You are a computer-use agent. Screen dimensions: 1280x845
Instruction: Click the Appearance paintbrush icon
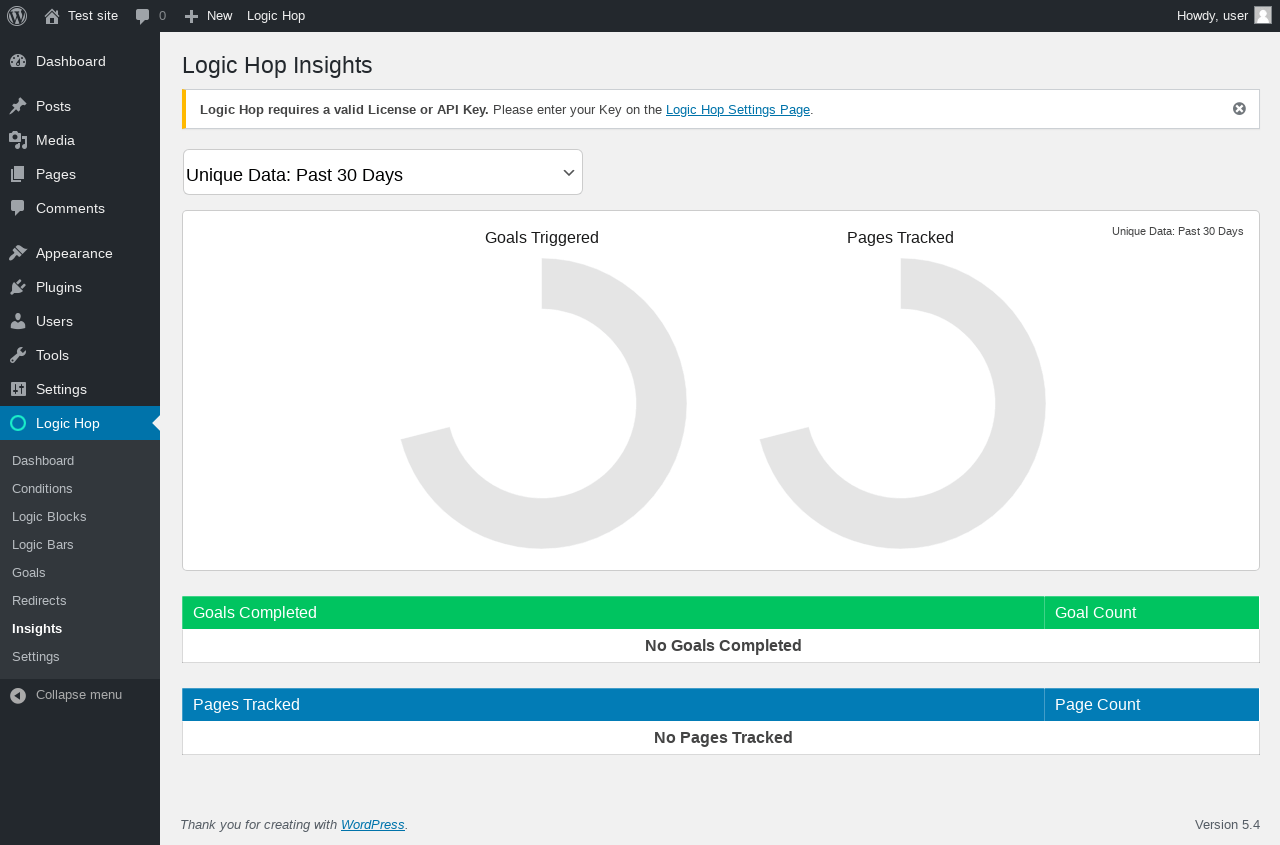coord(18,253)
